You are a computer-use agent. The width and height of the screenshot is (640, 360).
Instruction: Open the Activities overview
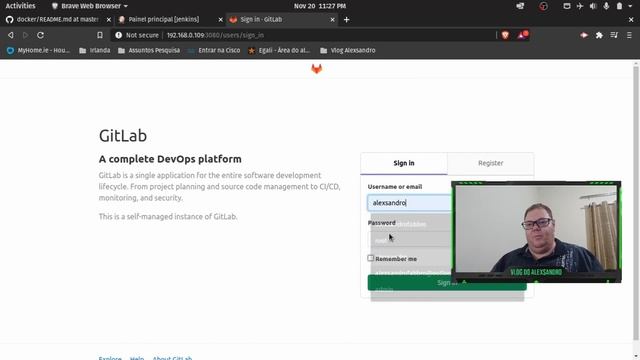(x=20, y=6)
